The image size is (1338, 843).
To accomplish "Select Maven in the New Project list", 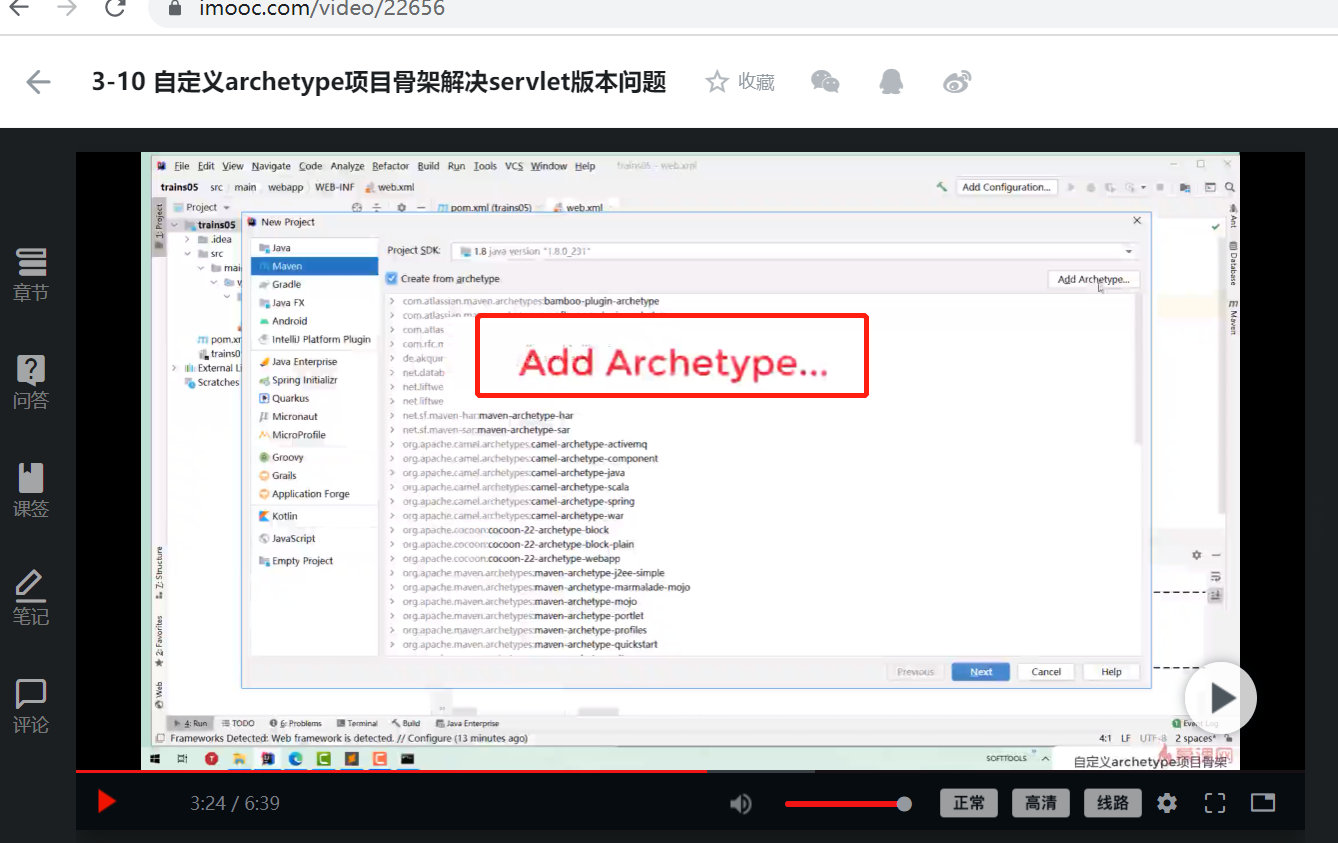I will [x=314, y=266].
